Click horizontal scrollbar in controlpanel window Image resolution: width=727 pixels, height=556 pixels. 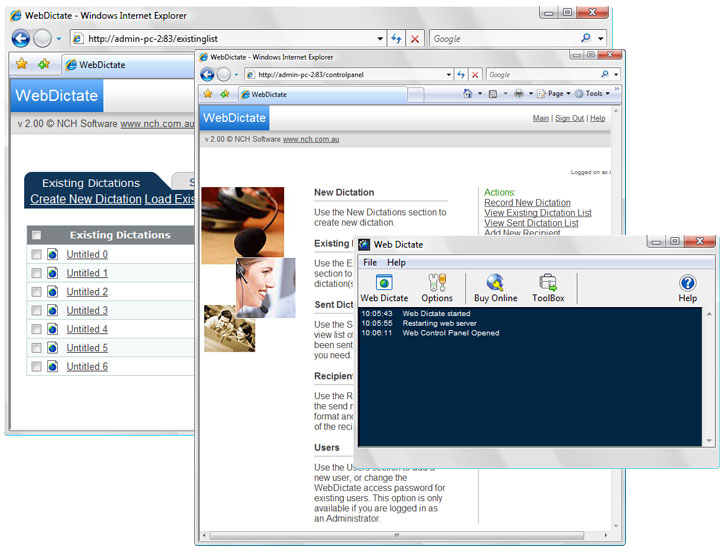pos(396,535)
